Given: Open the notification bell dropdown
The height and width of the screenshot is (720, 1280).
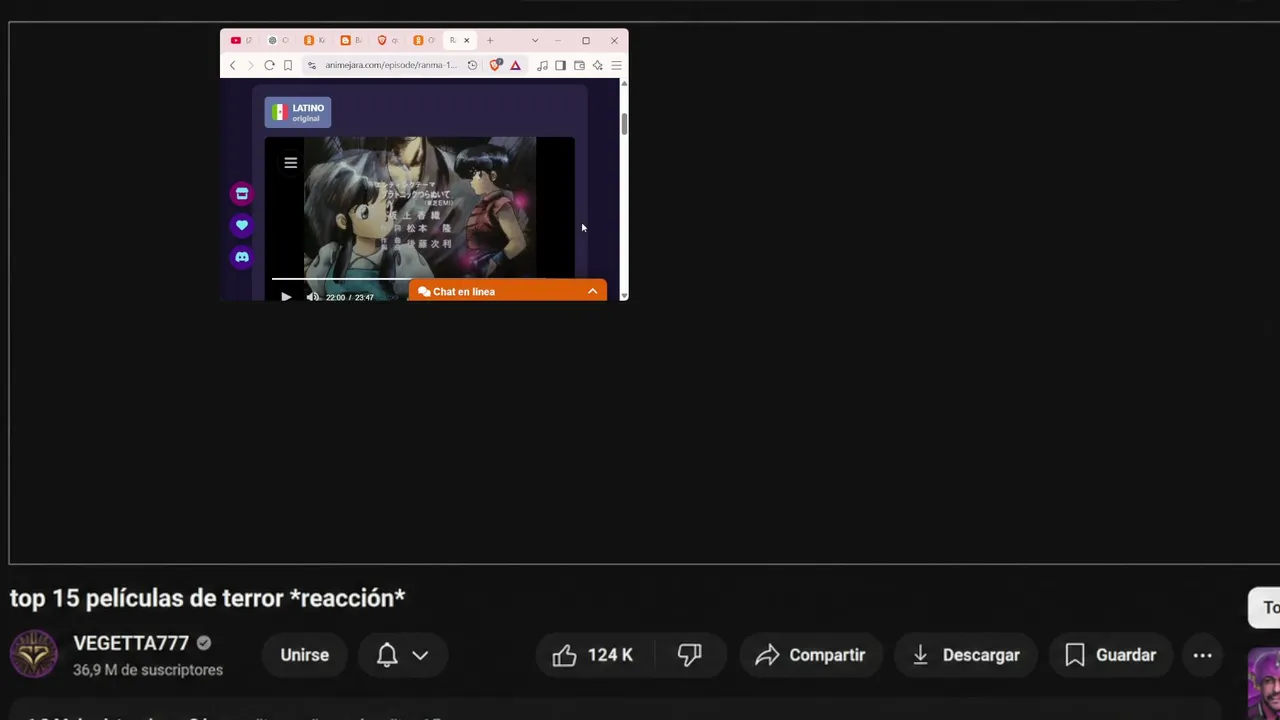Looking at the screenshot, I should (402, 655).
